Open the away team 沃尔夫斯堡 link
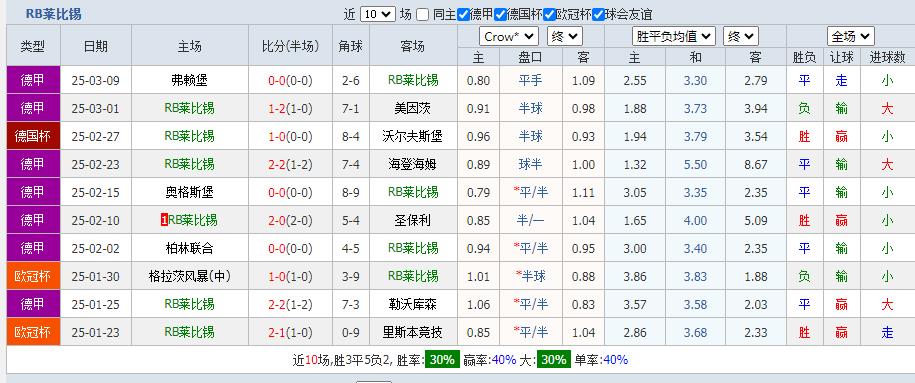 [413, 136]
